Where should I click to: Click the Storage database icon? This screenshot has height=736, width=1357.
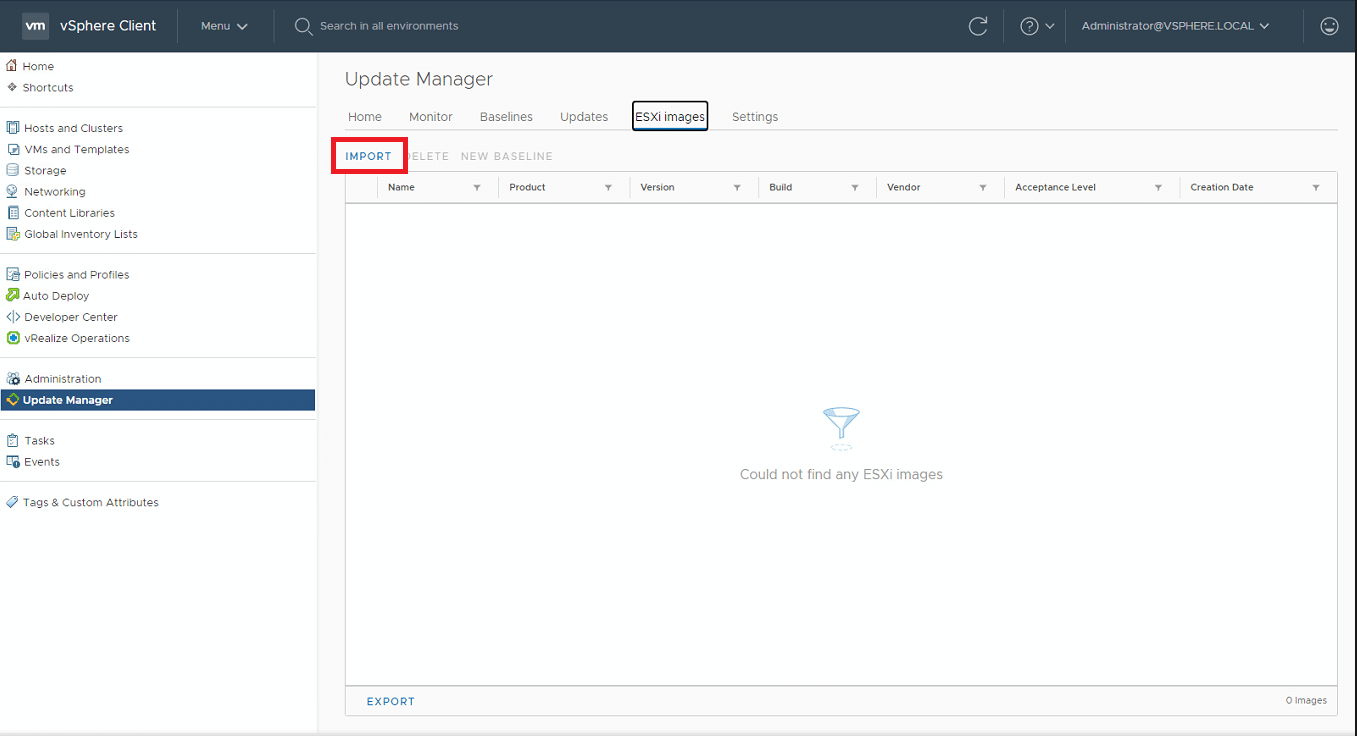click(x=13, y=170)
